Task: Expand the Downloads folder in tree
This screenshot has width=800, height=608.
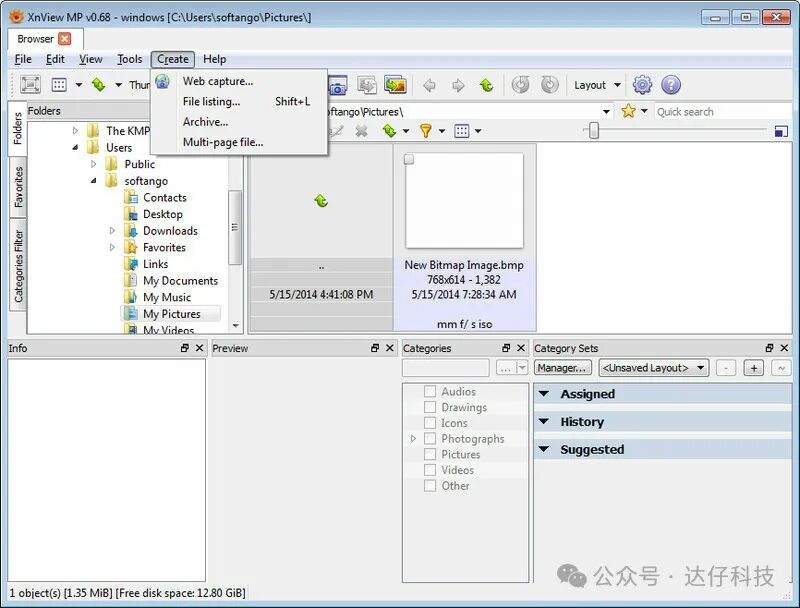Action: click(x=113, y=231)
